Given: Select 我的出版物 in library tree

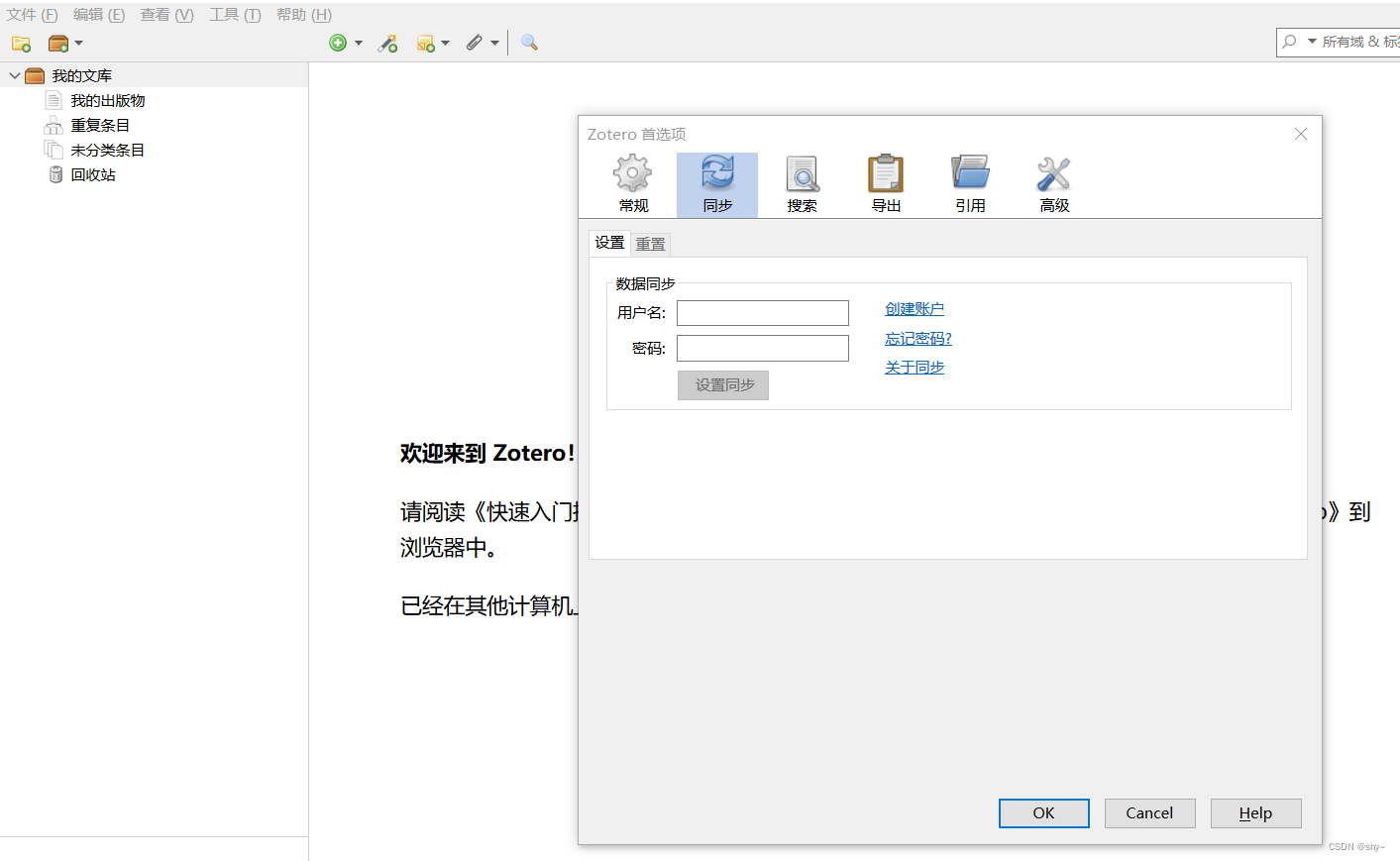Looking at the screenshot, I should 108,100.
